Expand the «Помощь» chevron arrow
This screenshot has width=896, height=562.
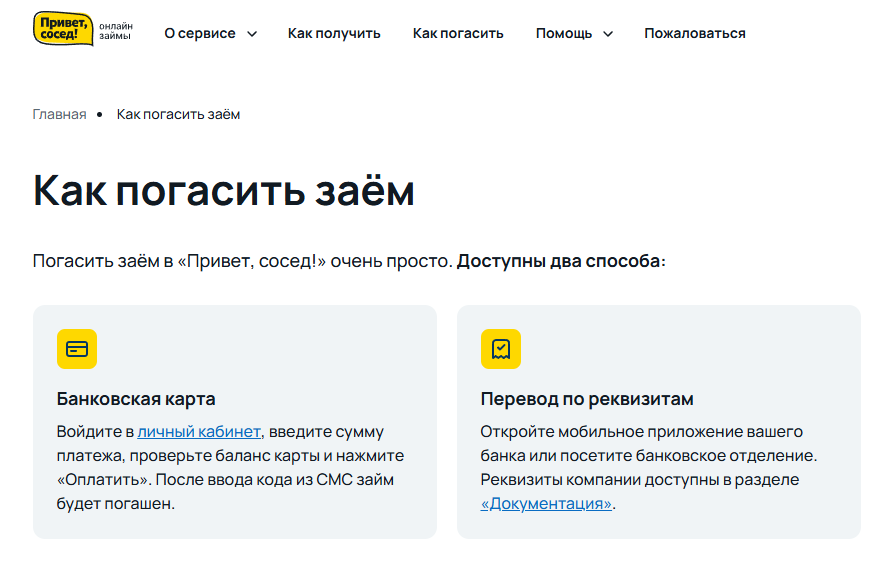pyautogui.click(x=608, y=34)
